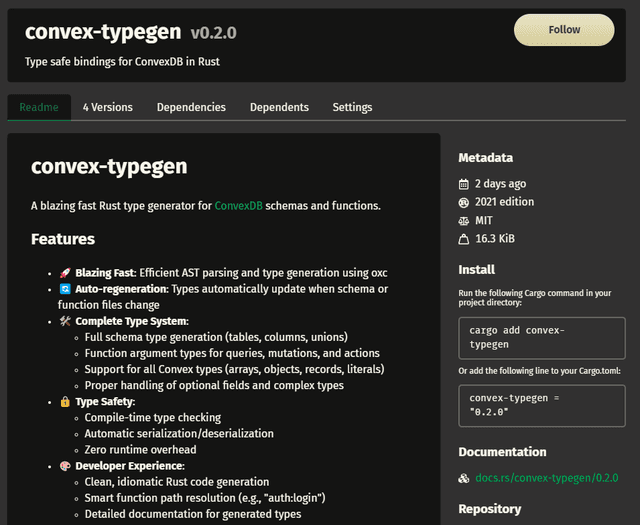Click the convex-typegen readme heading
The width and height of the screenshot is (640, 525).
pos(109,167)
